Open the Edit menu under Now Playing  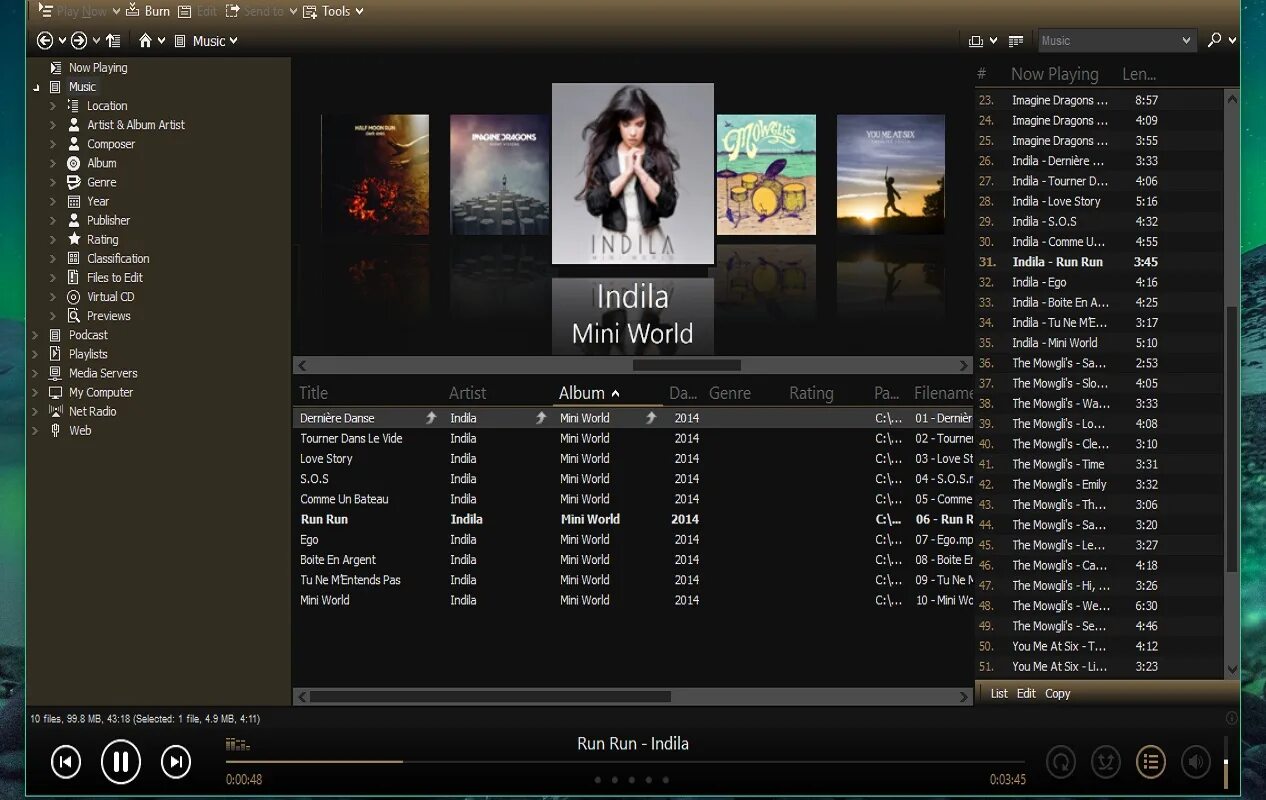pyautogui.click(x=1026, y=693)
